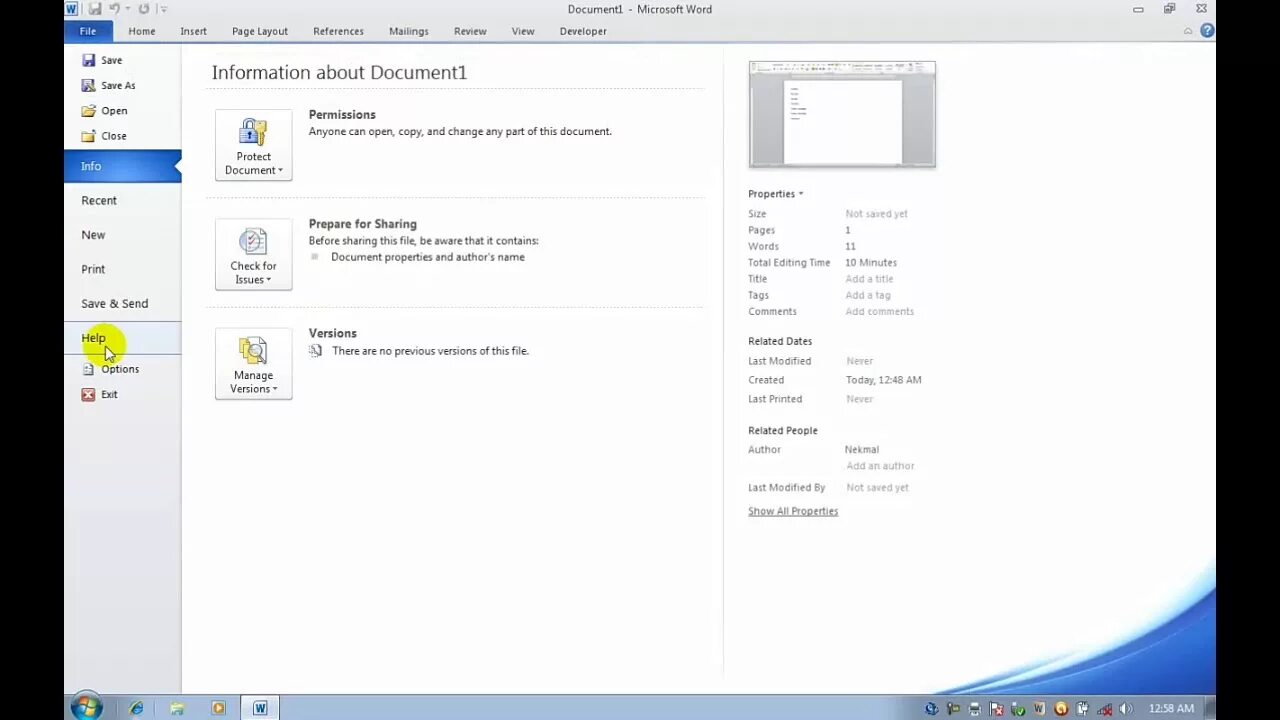This screenshot has width=1280, height=720.
Task: Select the Info backstage section
Action: coord(122,166)
